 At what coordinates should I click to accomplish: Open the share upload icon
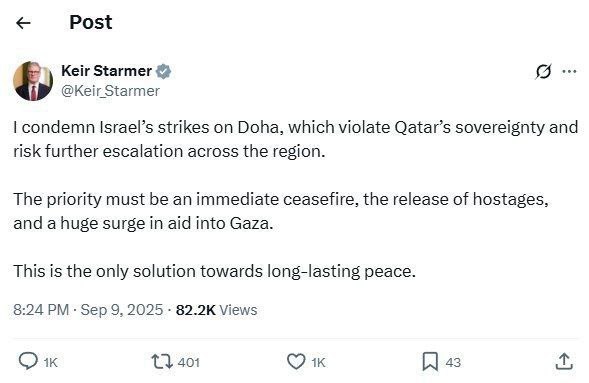[564, 361]
